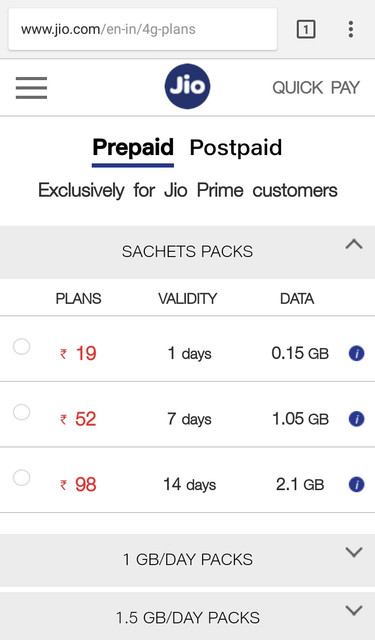
Task: Expand the 1.5 GB/Day Packs section
Action: (187, 616)
